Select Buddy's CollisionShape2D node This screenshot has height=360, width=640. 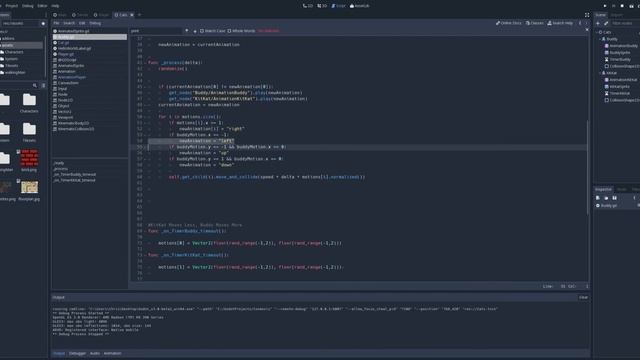click(622, 66)
